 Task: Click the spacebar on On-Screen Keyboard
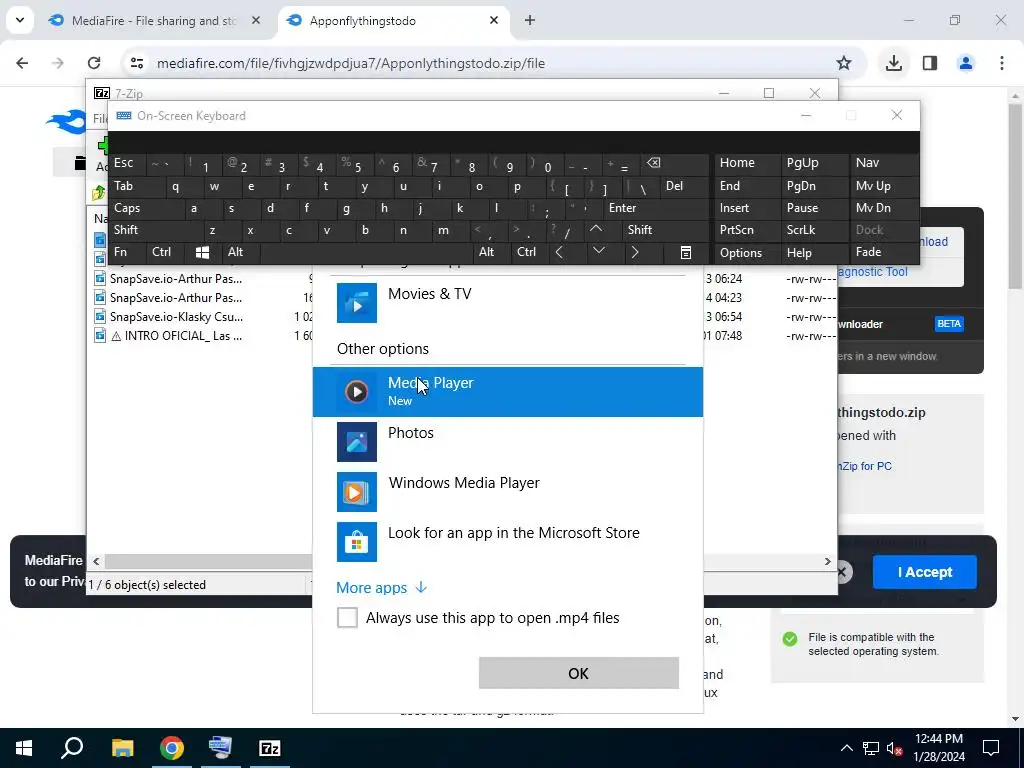tap(366, 252)
